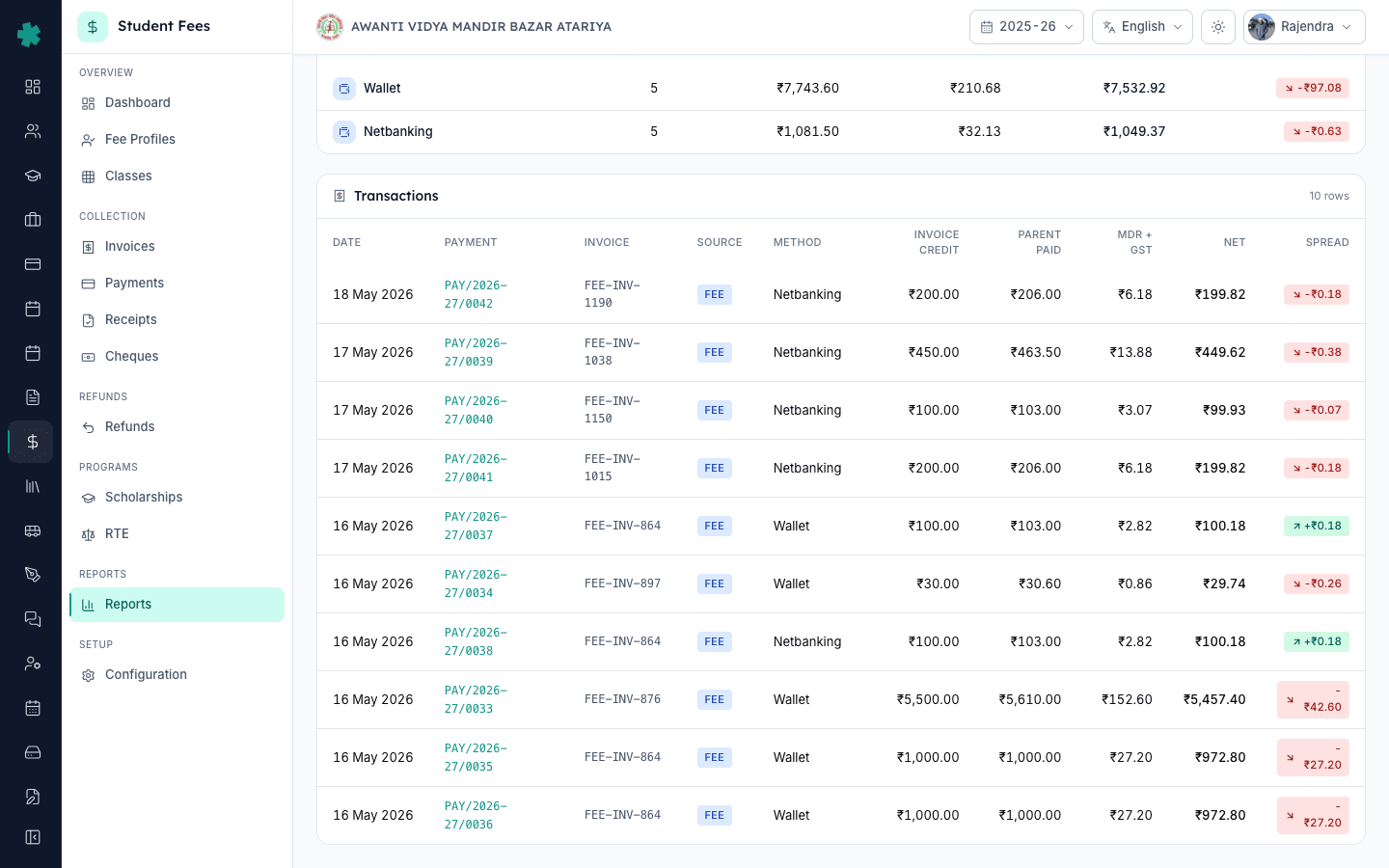Open the users icon in left rail
This screenshot has width=1389, height=868.
33,131
